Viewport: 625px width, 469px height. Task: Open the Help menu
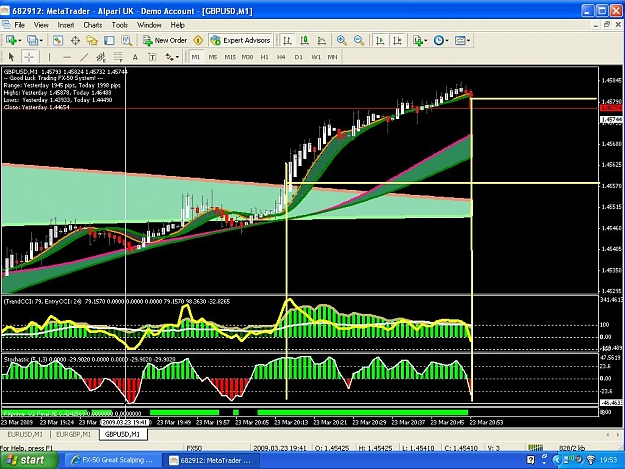click(x=178, y=25)
